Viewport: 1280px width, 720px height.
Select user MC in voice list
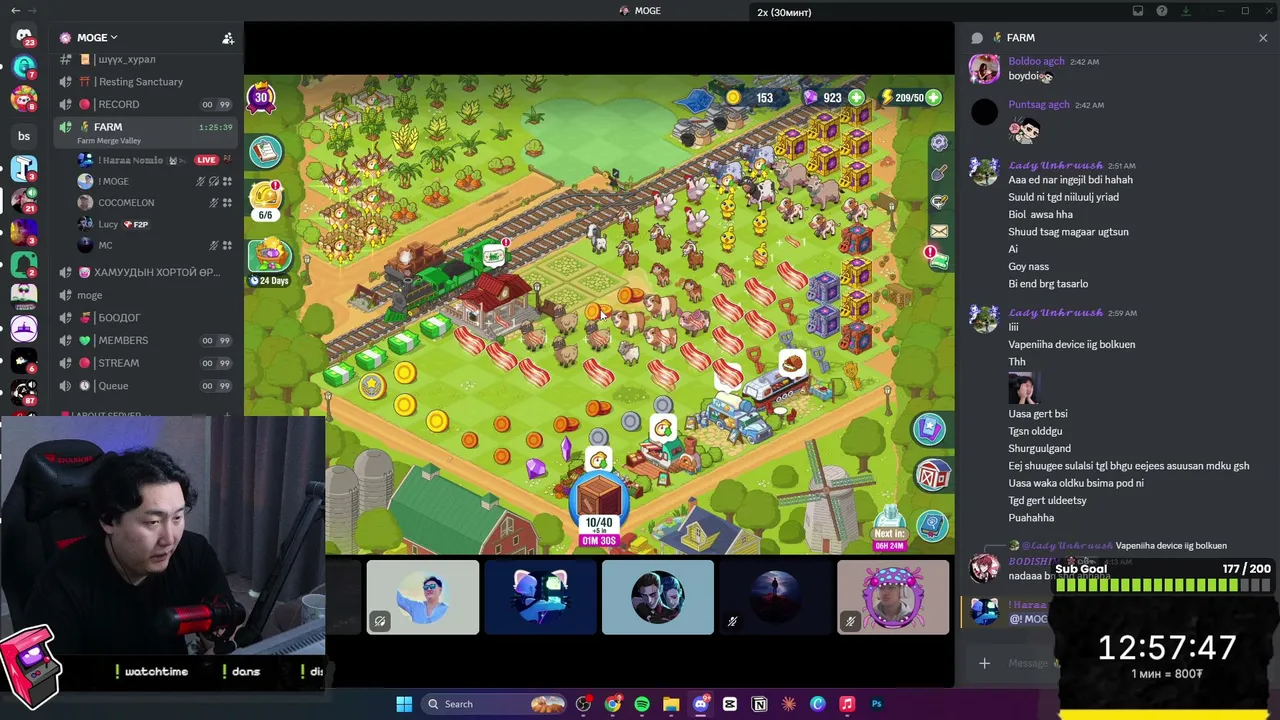105,245
